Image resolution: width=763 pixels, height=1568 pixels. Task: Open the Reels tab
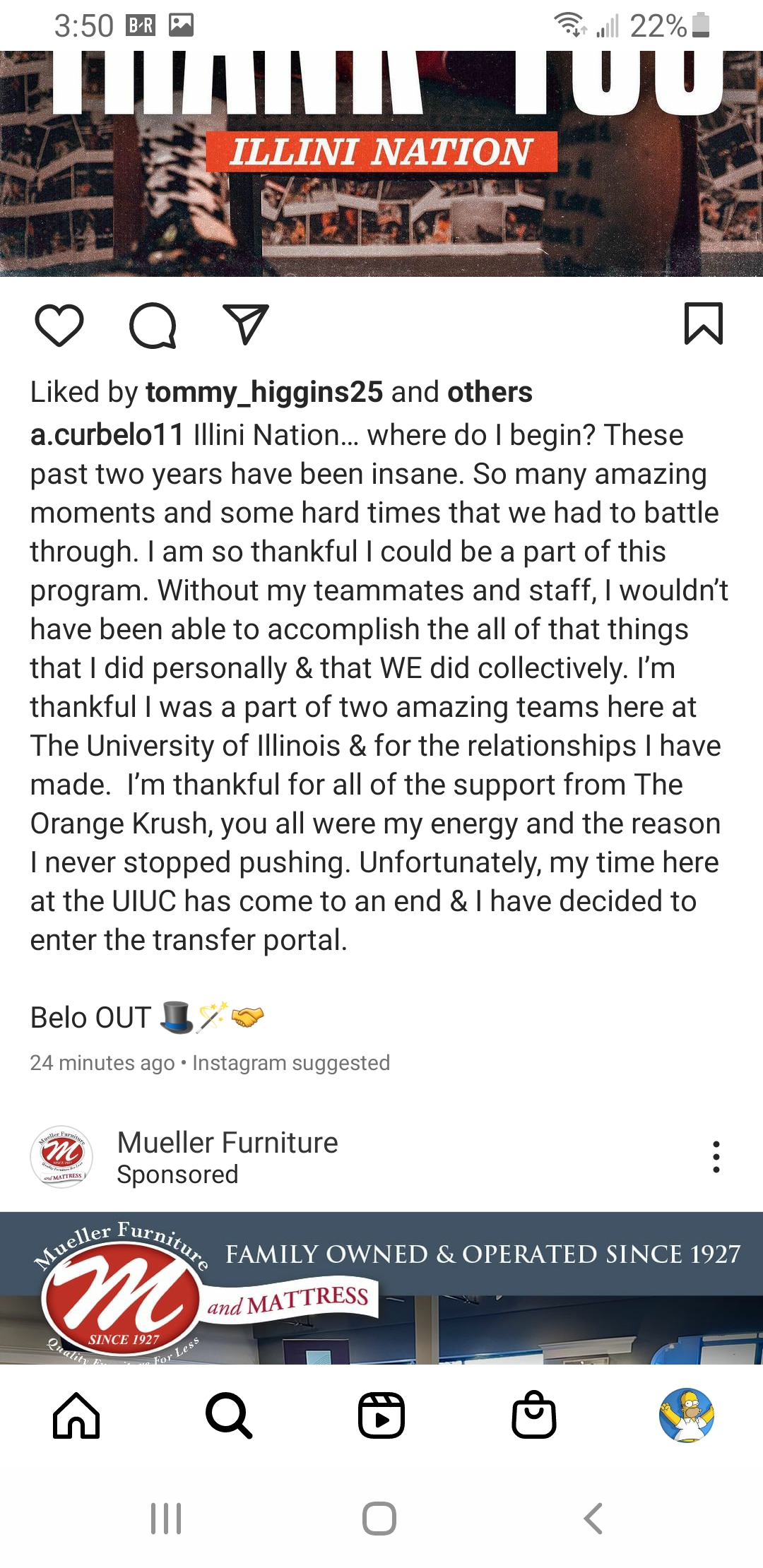tap(381, 1416)
